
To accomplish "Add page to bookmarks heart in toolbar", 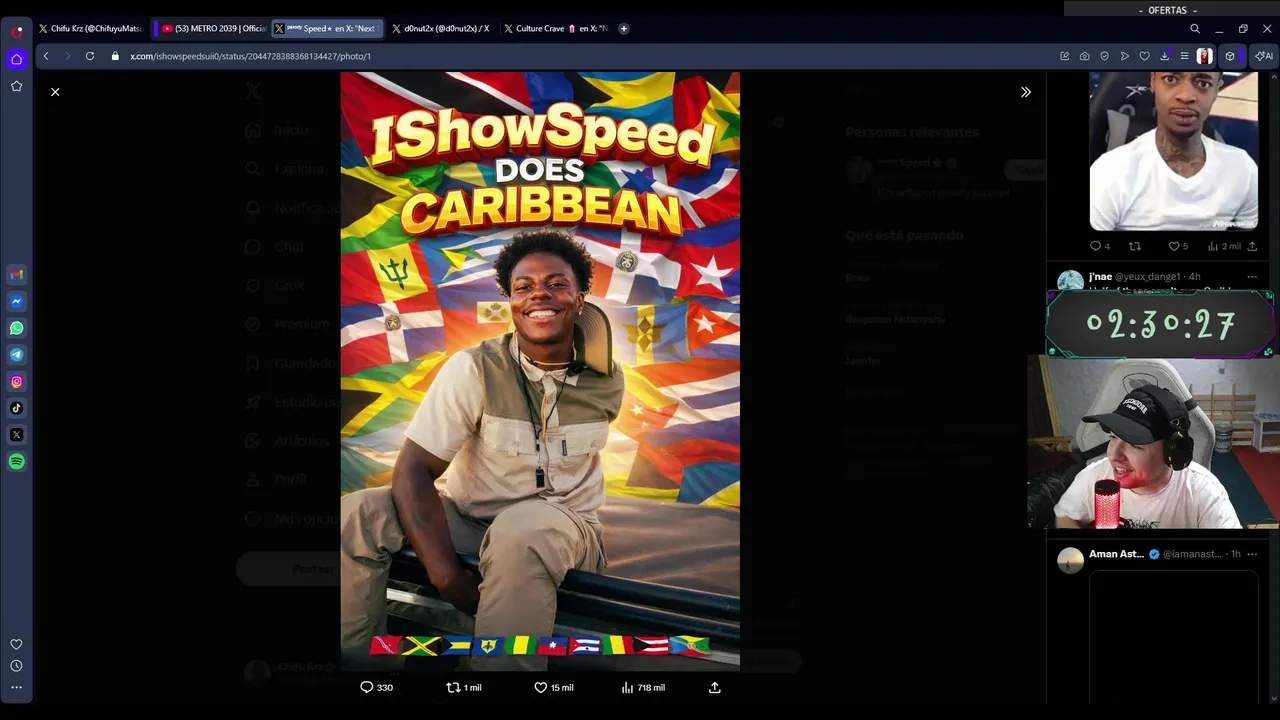I will 1145,56.
